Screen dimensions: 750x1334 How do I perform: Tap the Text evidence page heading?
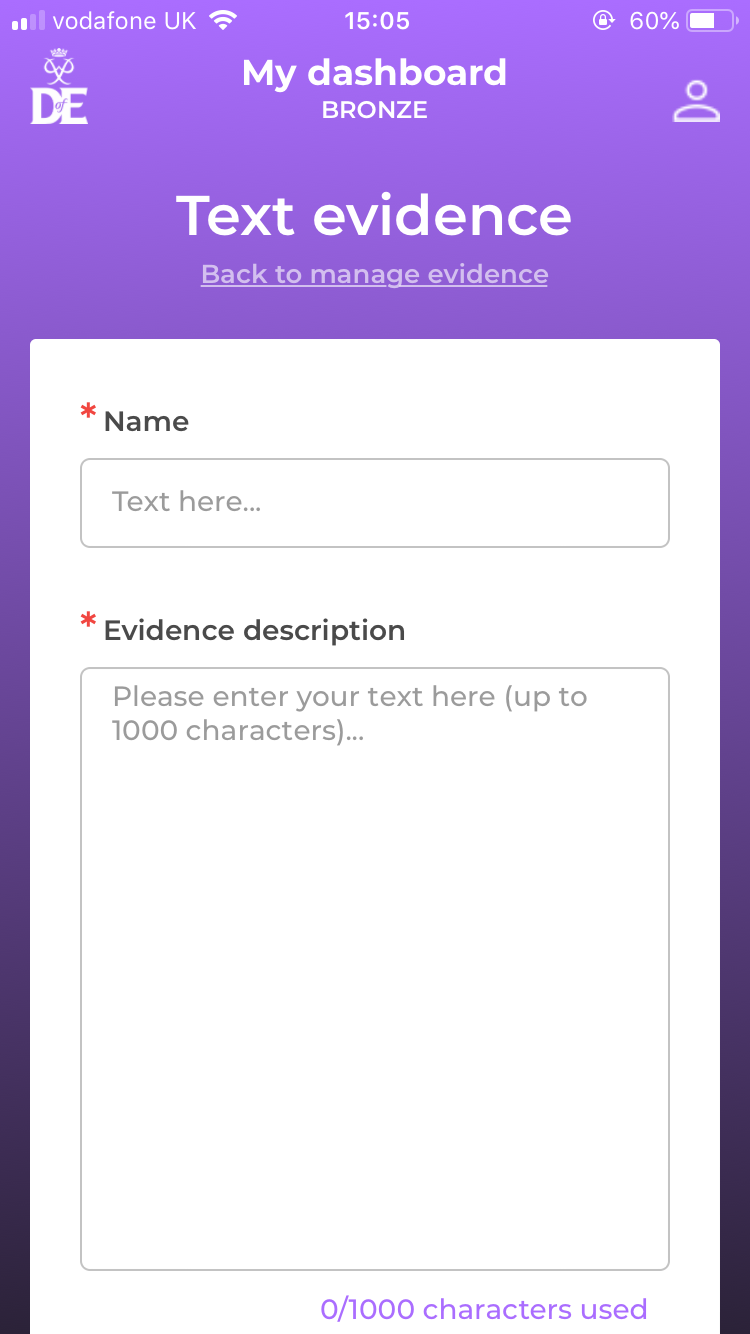pos(375,216)
